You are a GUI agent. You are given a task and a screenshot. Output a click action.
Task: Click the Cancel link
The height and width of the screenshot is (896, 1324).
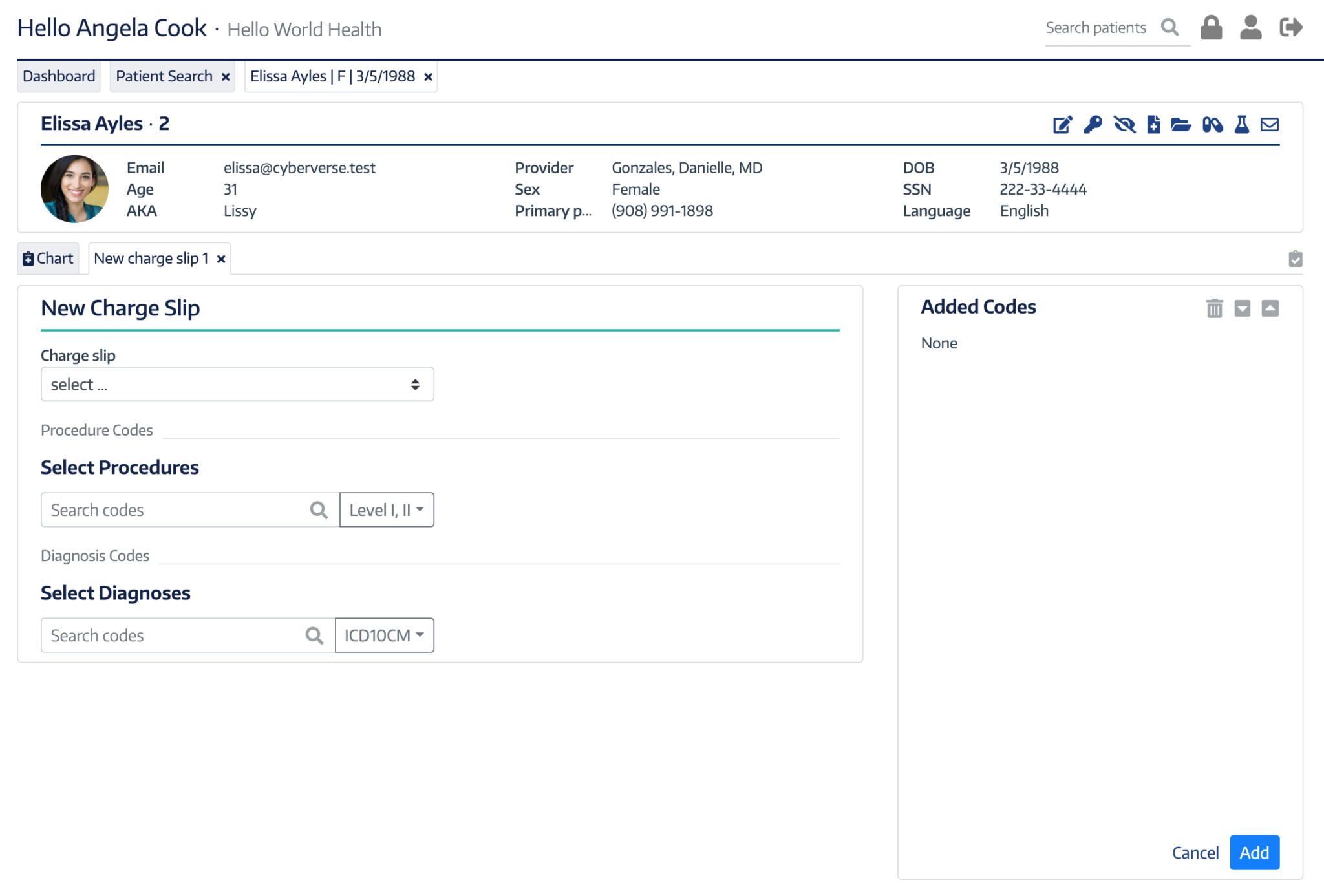pyautogui.click(x=1195, y=853)
